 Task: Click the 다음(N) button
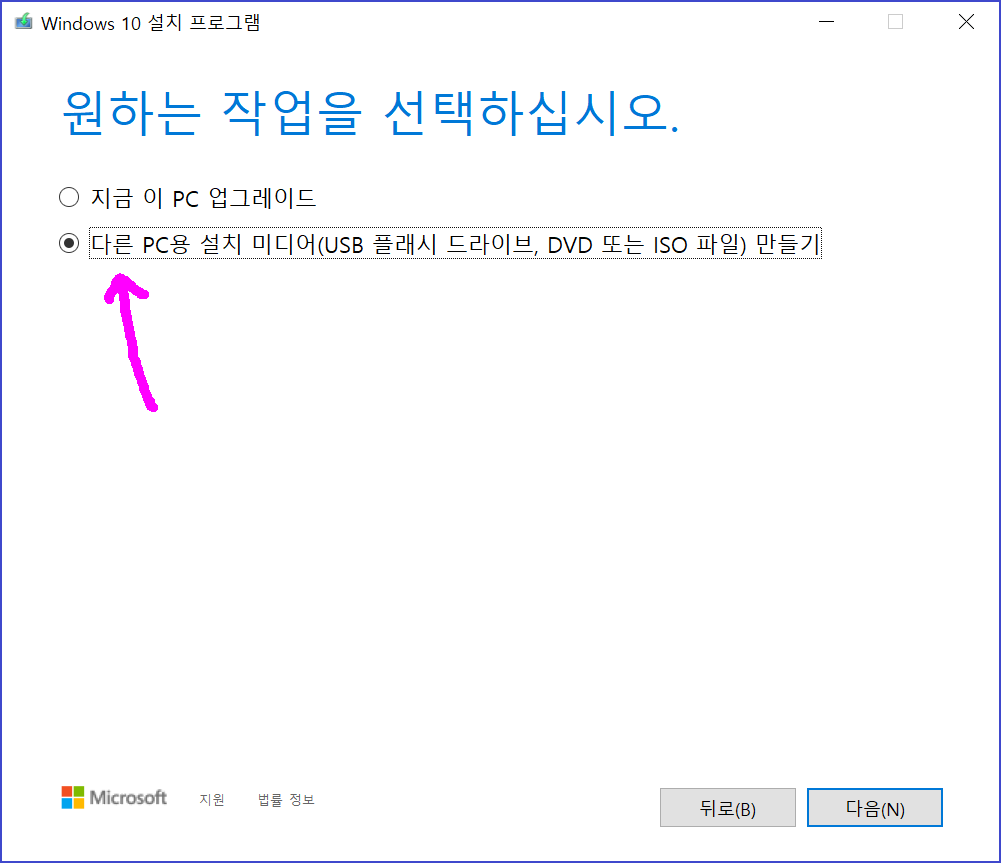(x=875, y=807)
